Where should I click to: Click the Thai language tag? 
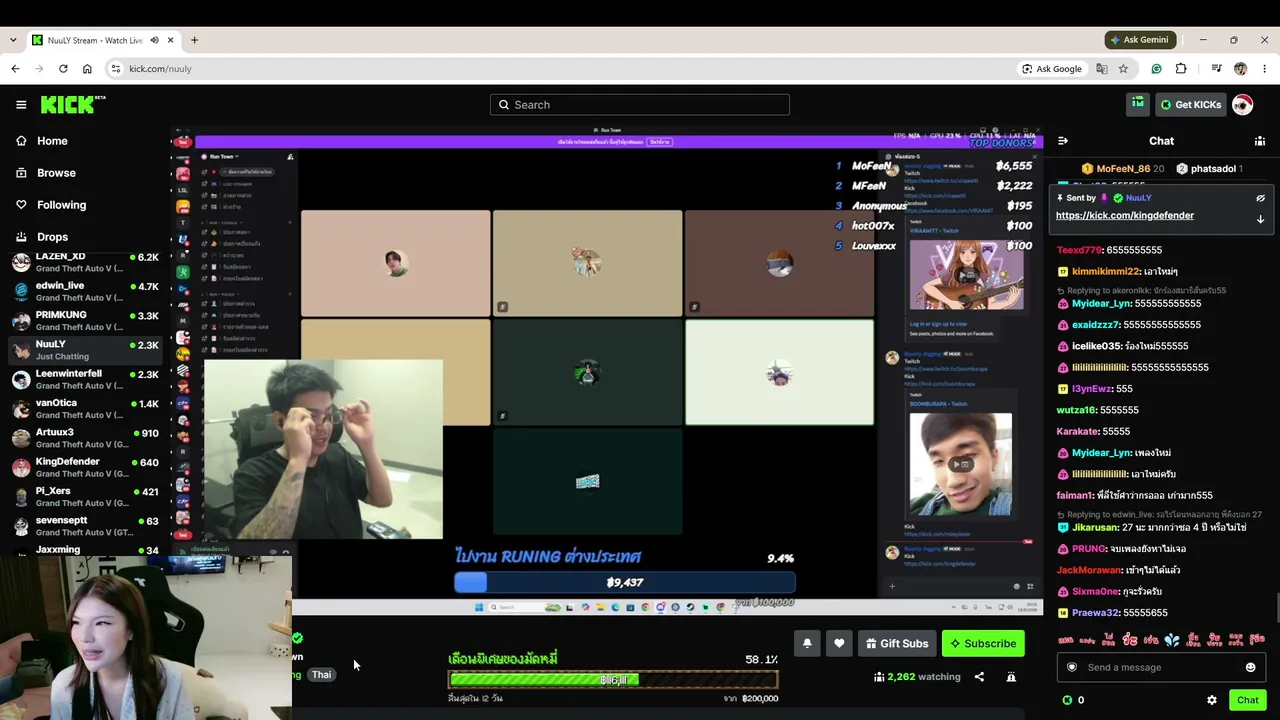pos(321,675)
